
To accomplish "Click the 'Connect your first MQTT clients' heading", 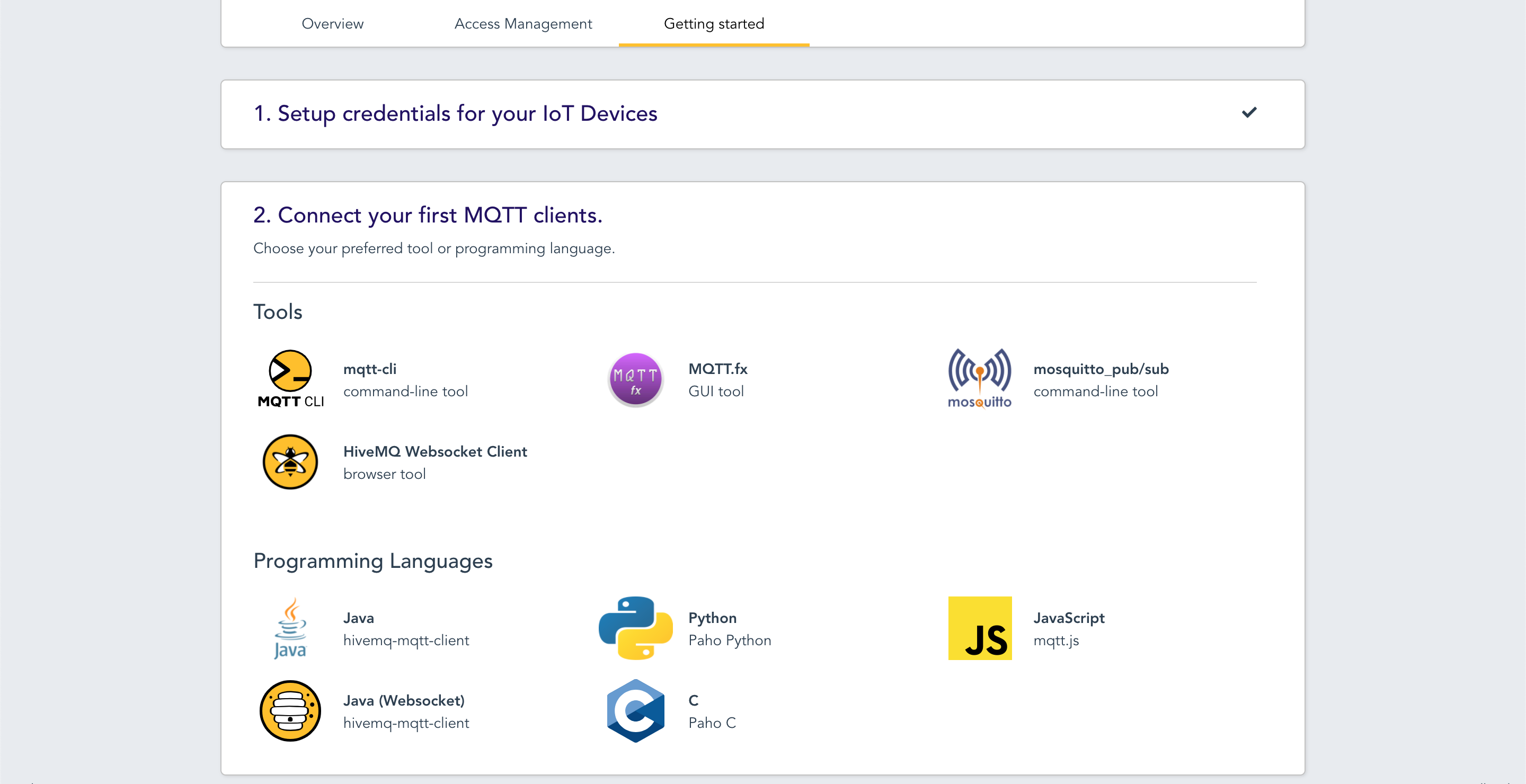I will pyautogui.click(x=428, y=215).
